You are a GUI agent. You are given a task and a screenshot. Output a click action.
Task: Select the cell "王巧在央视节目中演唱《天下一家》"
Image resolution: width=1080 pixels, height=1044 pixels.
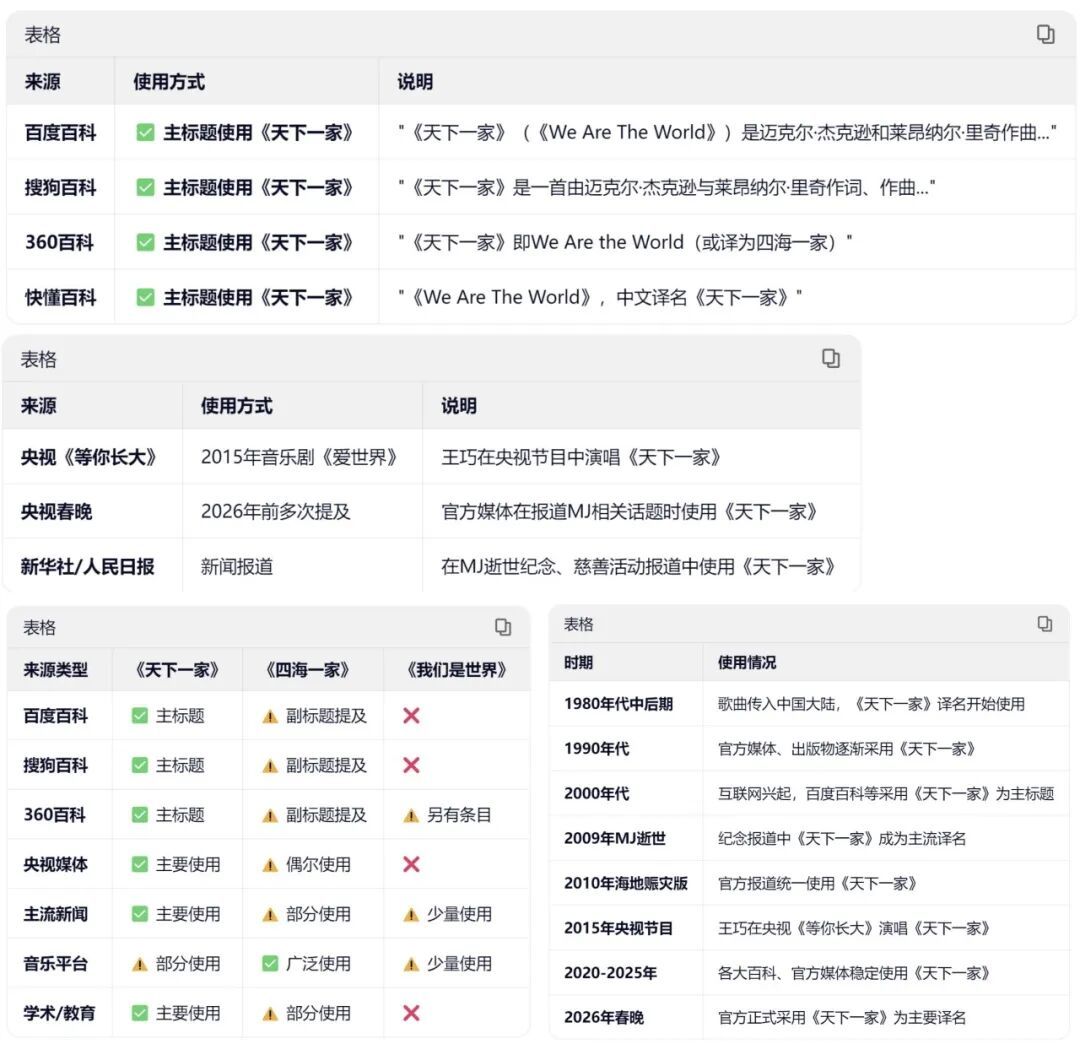pos(581,457)
